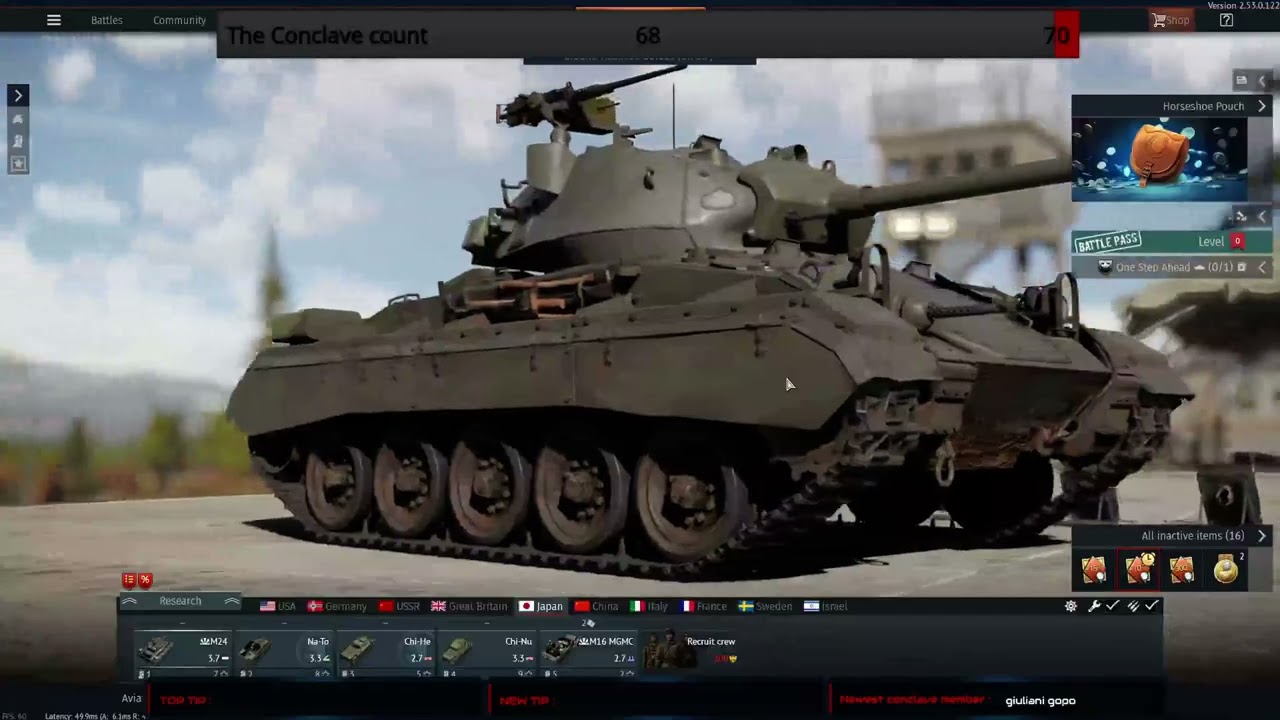Toggle the automatic repair checkbox
The height and width of the screenshot is (720, 1280).
point(1112,606)
